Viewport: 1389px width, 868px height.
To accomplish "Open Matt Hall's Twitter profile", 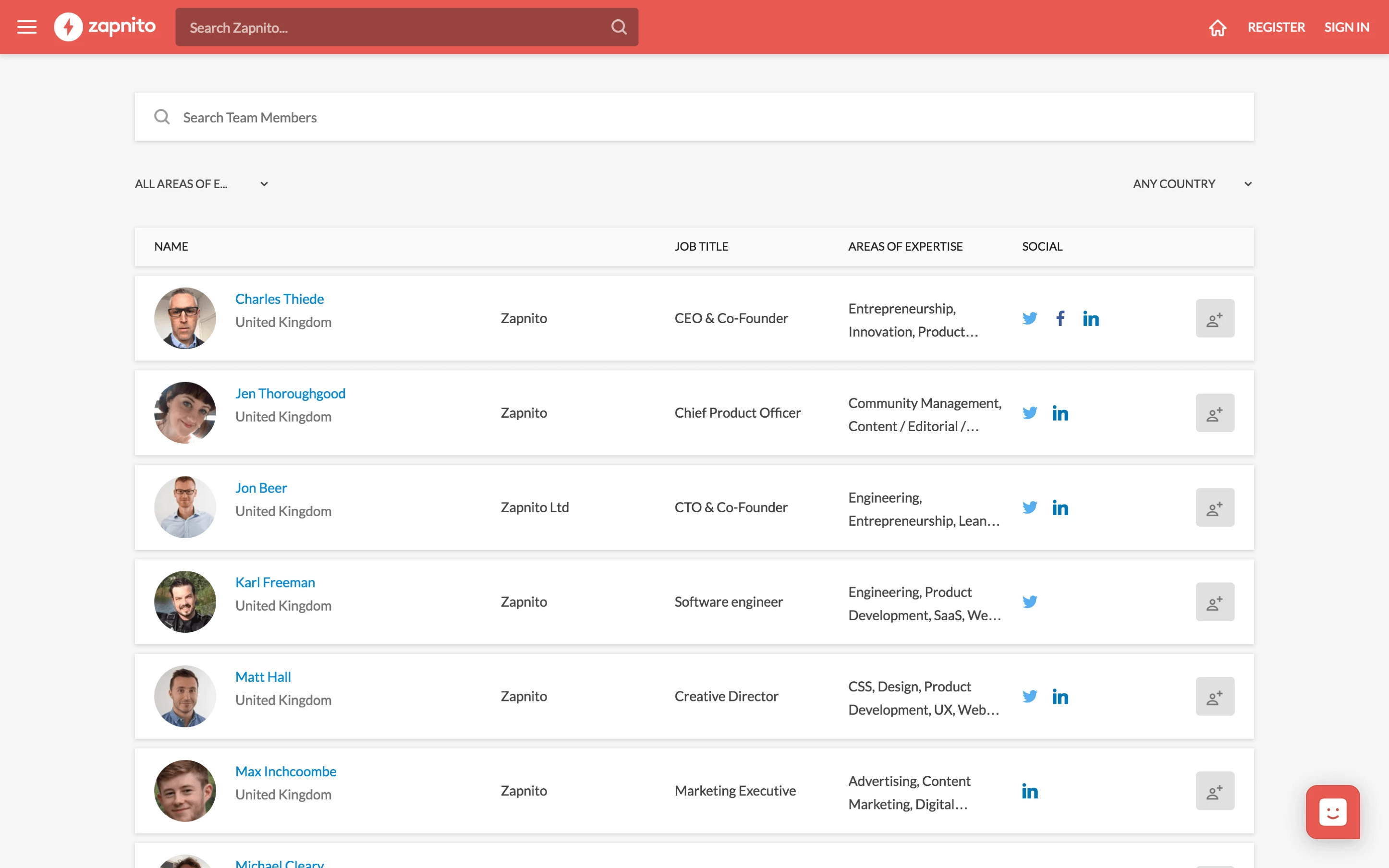I will coord(1030,696).
